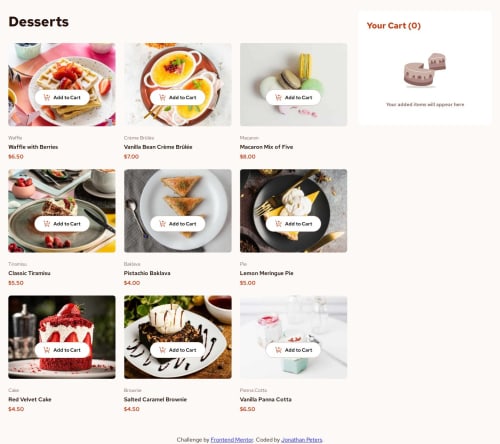Click cart icon on Pistachio Baklava button

click(x=162, y=224)
